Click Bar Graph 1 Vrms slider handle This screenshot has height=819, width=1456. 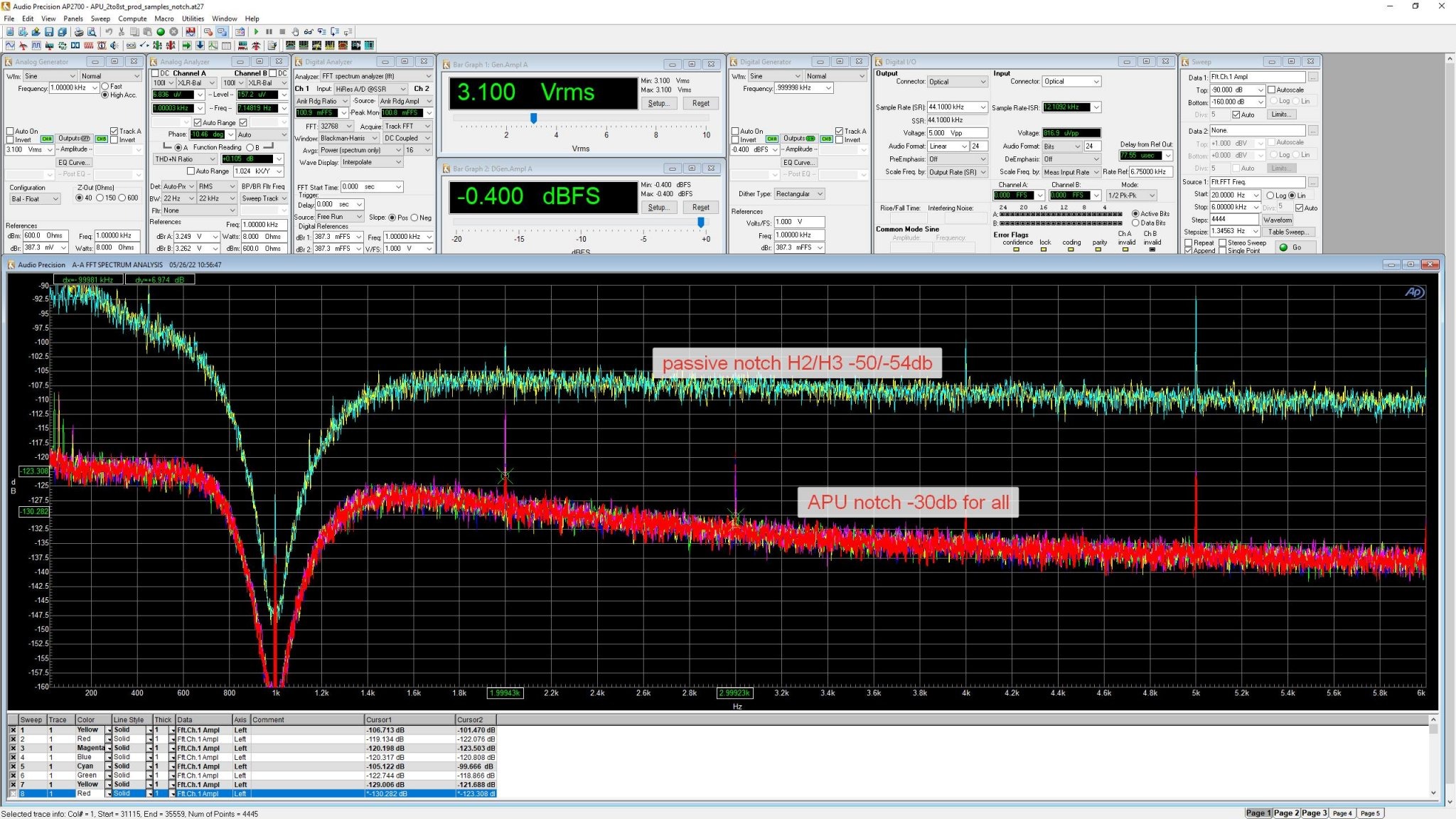pyautogui.click(x=533, y=118)
